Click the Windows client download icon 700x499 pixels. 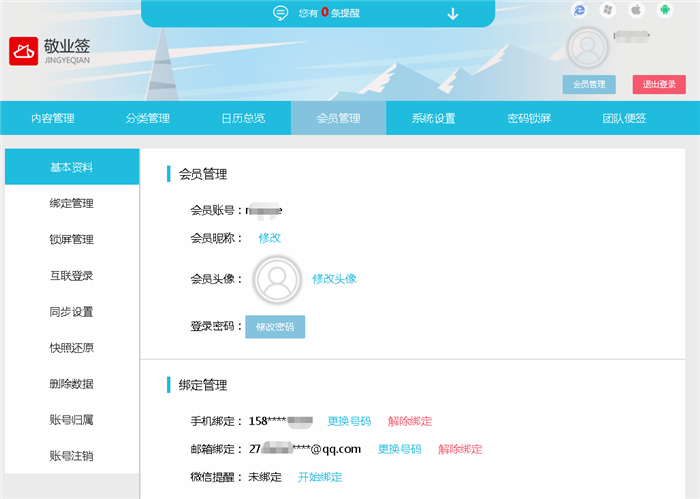606,9
